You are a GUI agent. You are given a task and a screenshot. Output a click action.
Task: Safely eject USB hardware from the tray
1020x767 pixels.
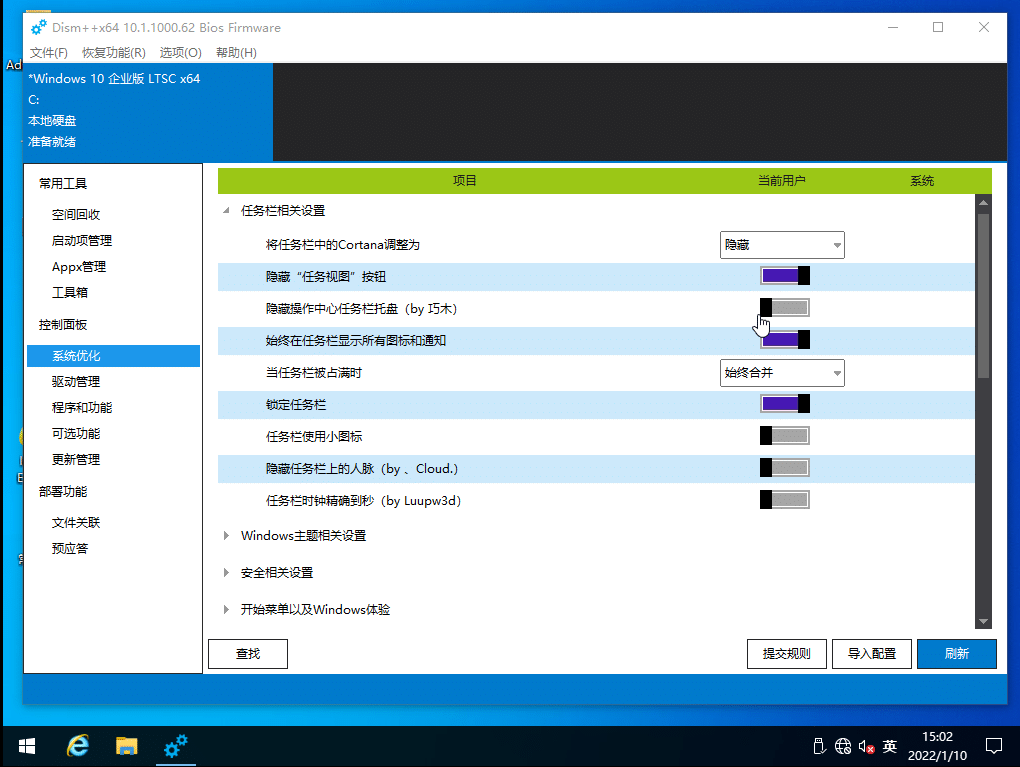[819, 746]
